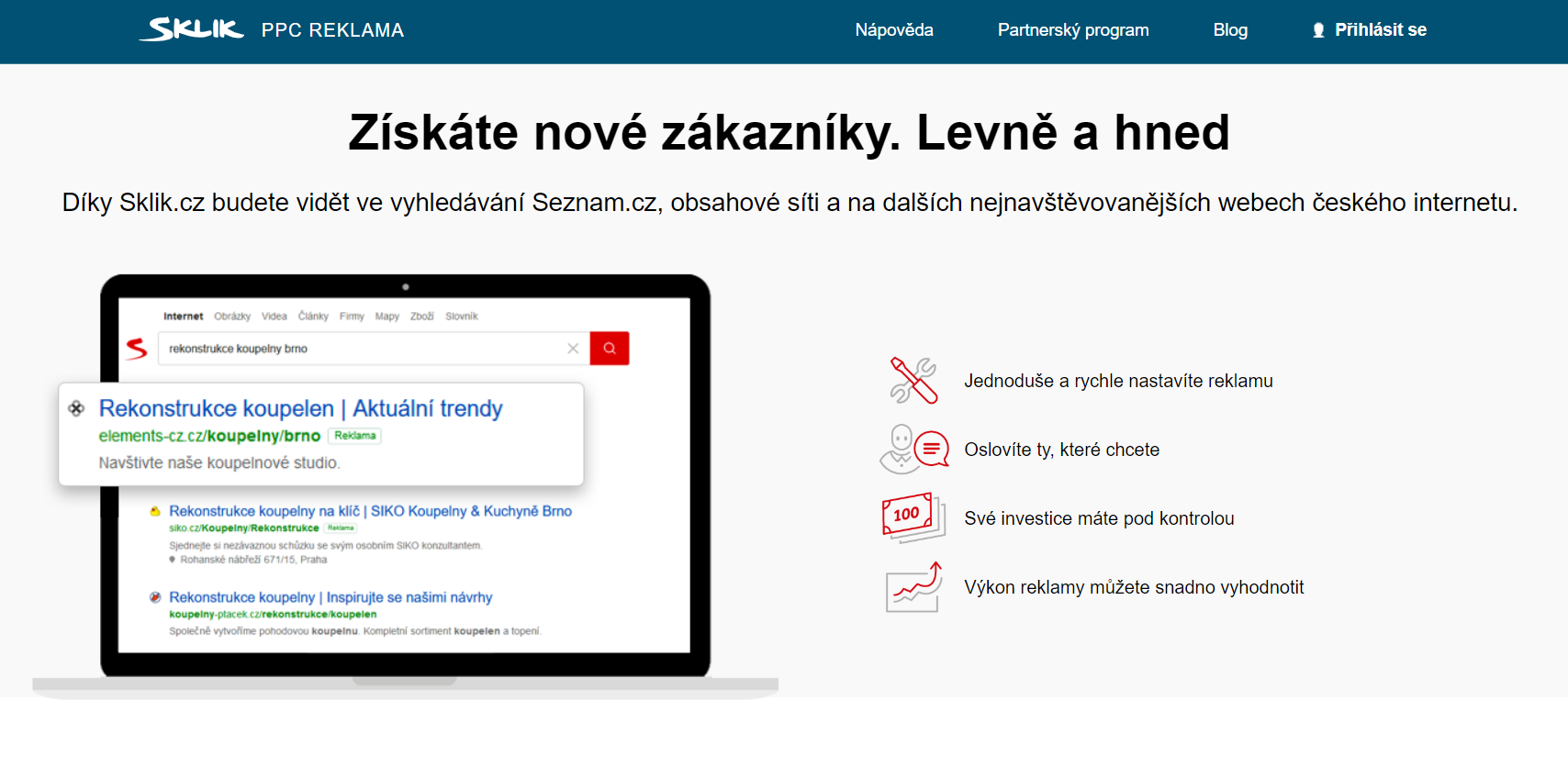
Task: Click the 100 banknote icon
Action: tap(913, 517)
